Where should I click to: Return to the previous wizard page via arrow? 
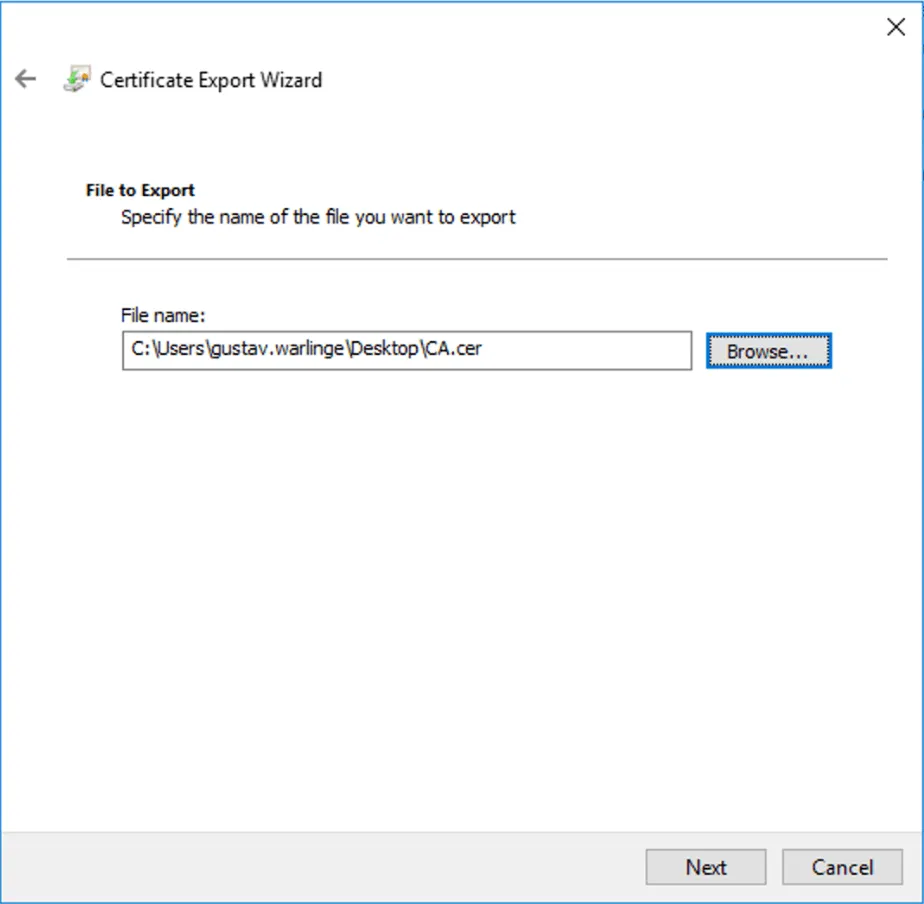tap(25, 78)
